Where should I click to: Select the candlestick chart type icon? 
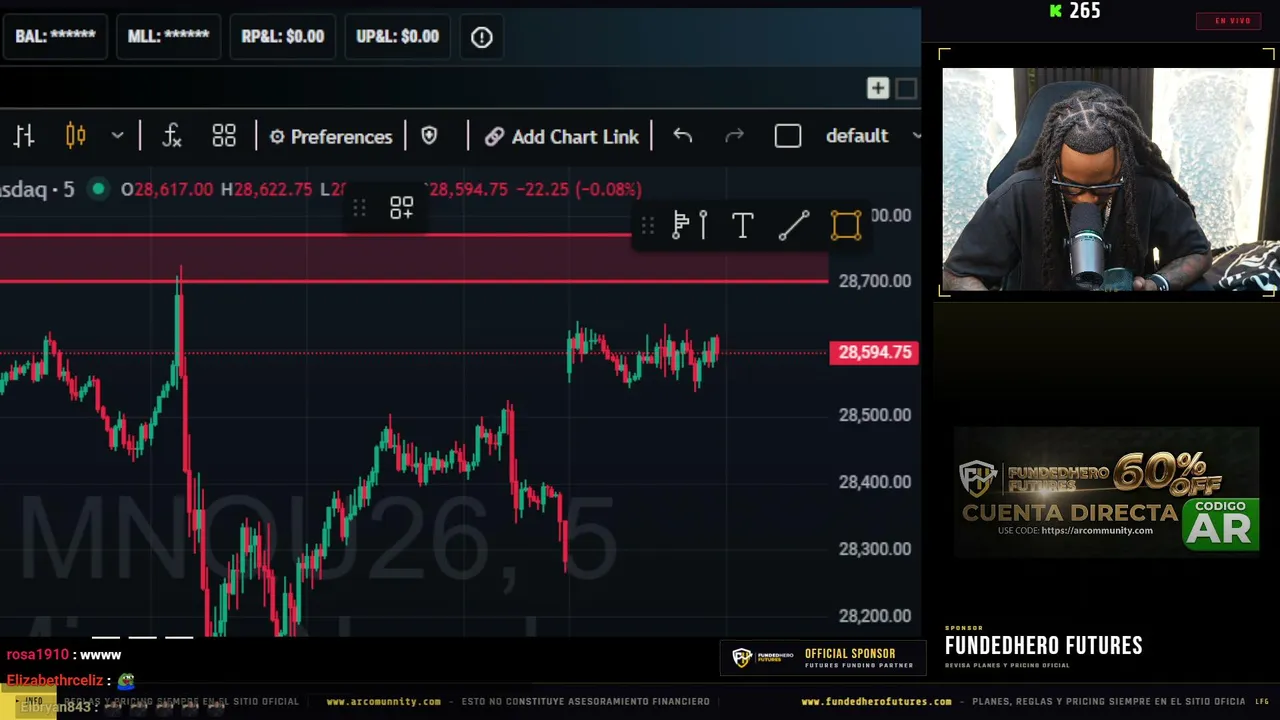[76, 136]
